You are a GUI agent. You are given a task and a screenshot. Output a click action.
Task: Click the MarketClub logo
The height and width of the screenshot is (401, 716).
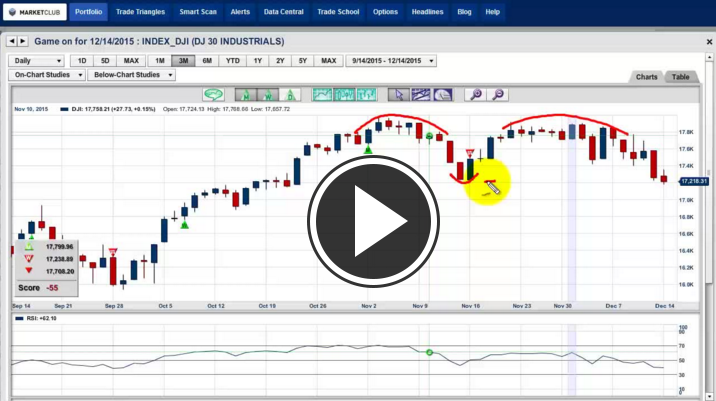[x=35, y=12]
